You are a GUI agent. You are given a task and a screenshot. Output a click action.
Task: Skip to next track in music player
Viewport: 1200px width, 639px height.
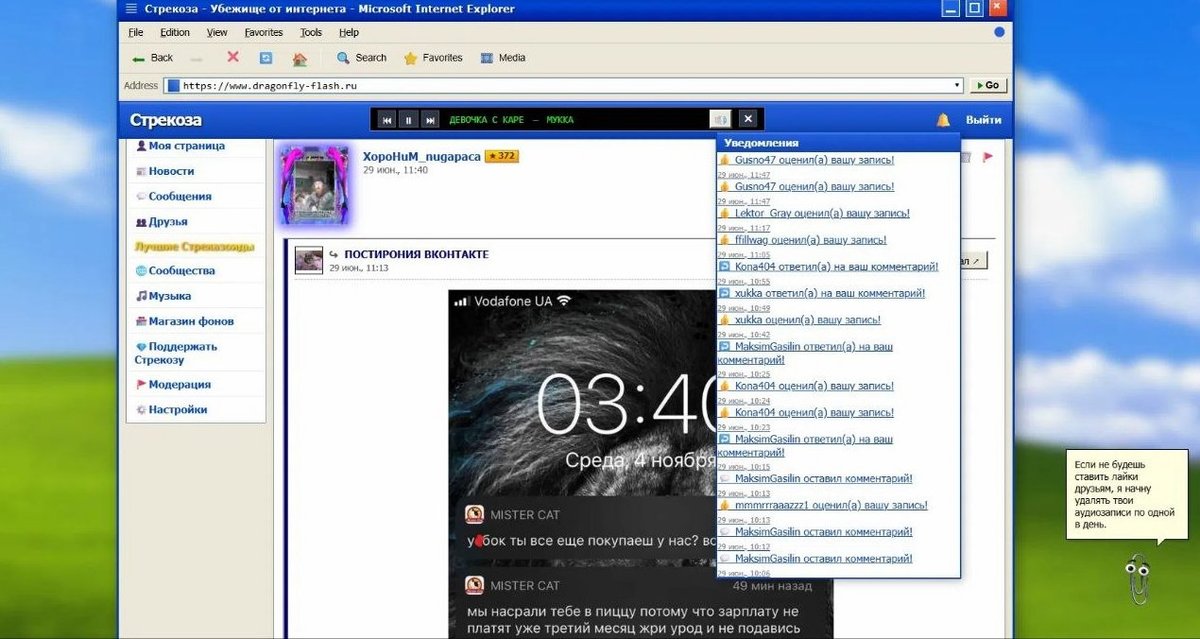coord(430,120)
